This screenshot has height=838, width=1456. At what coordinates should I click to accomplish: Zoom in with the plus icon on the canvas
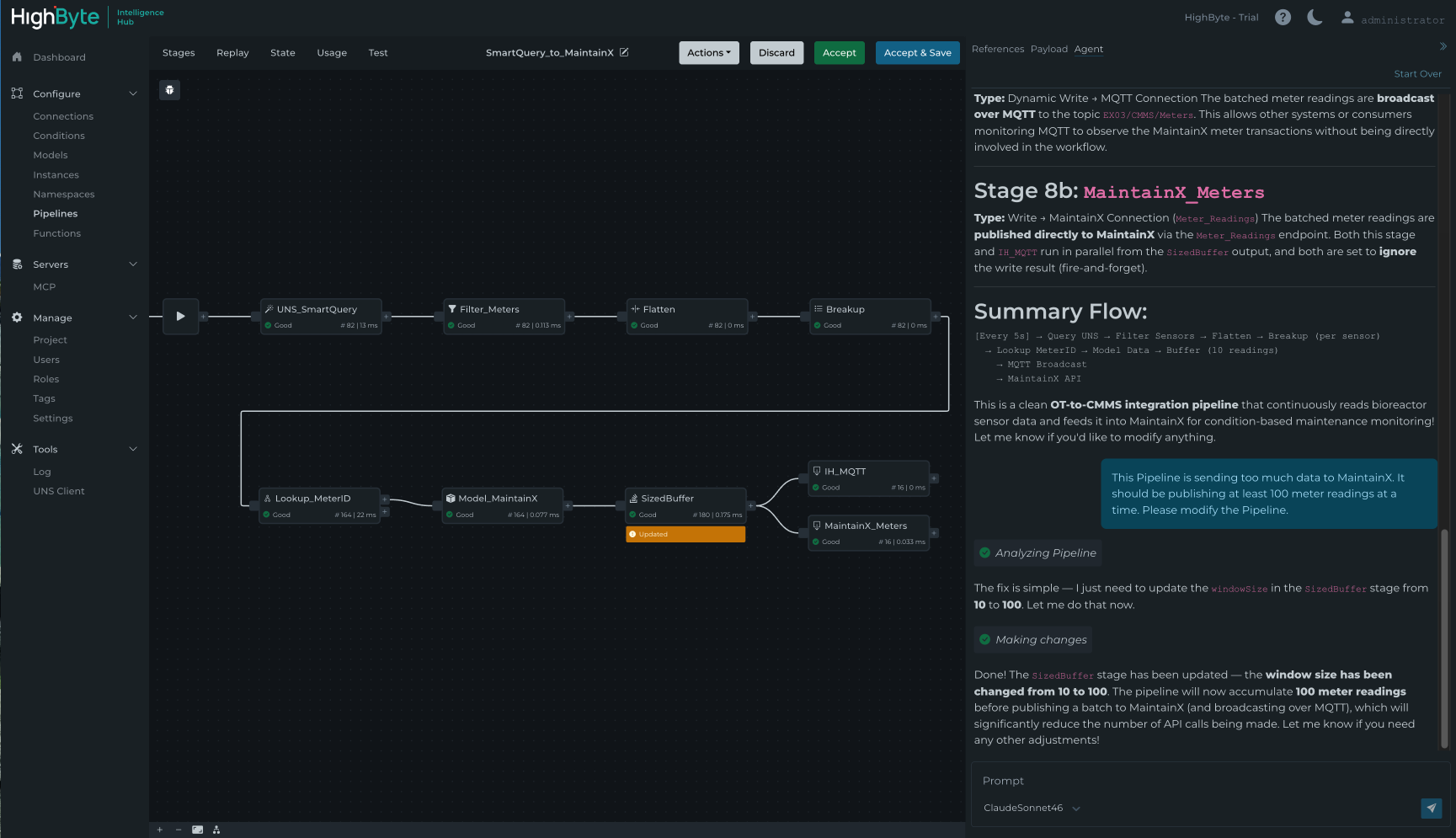(159, 830)
